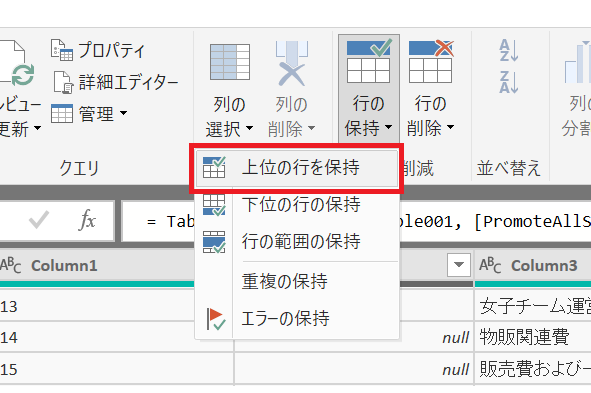Open the 詳細エディター advanced editor
Screen dimensions: 591x393
point(115,82)
